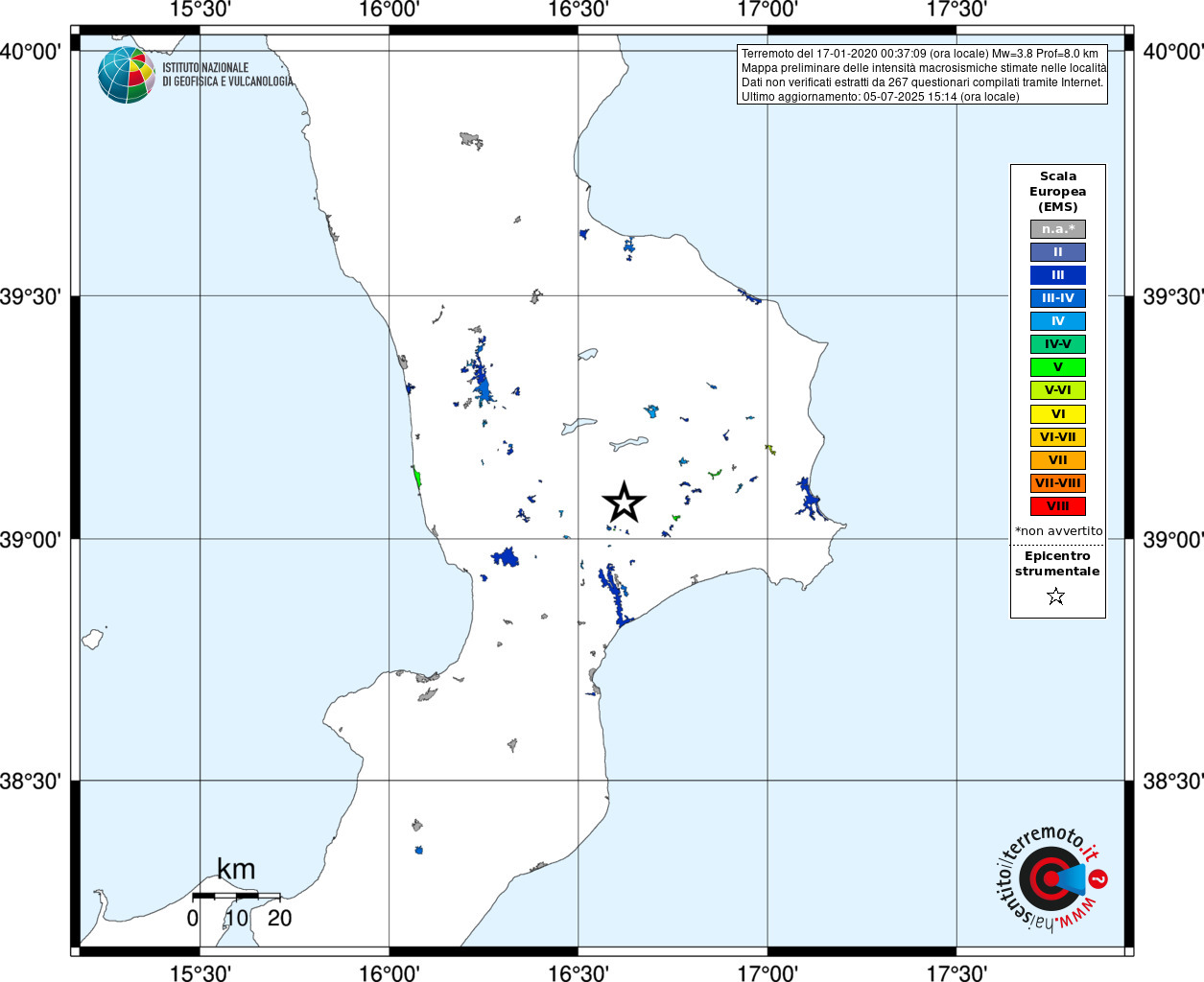Screen dimensions: 1204x982
Task: Click the right axis label 38°30'
Action: 1173,781
